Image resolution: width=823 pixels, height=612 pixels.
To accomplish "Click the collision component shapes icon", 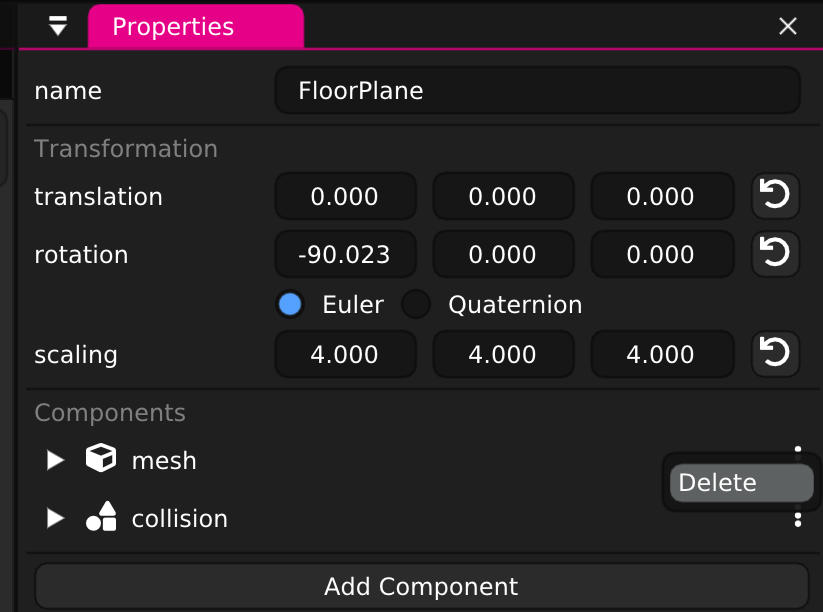I will point(100,518).
